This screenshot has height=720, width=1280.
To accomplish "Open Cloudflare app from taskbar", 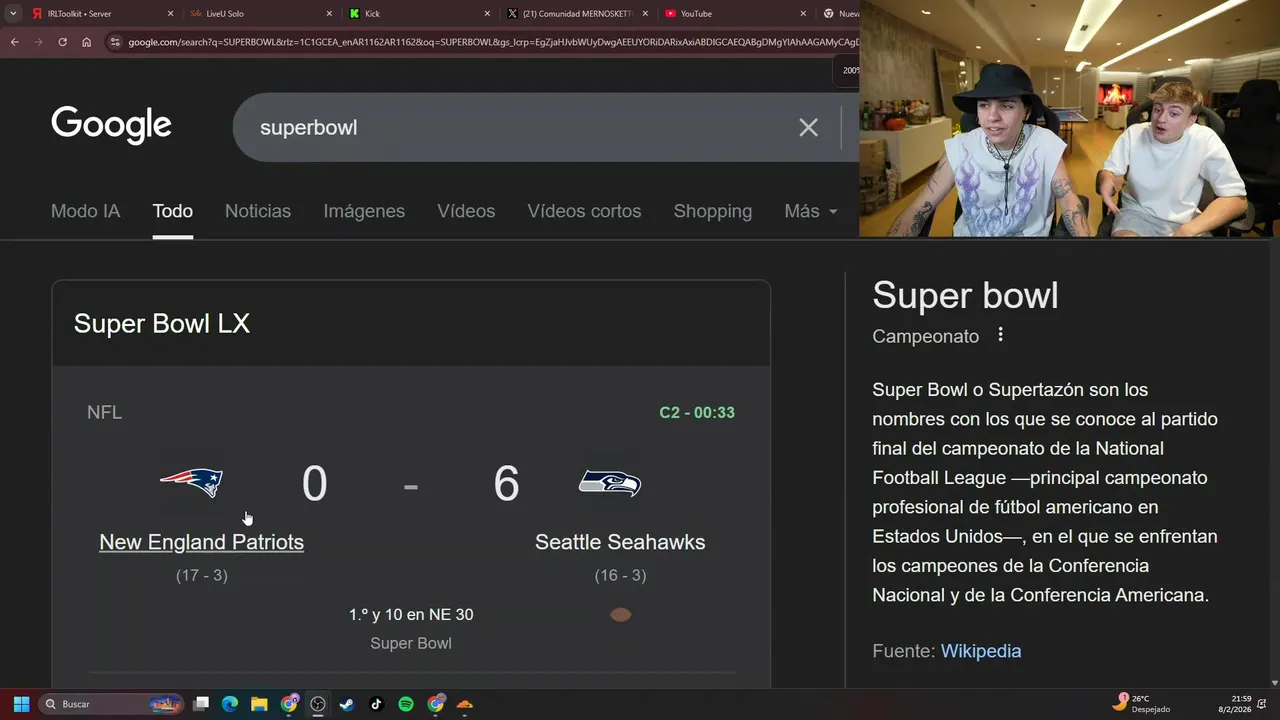I will coord(464,704).
